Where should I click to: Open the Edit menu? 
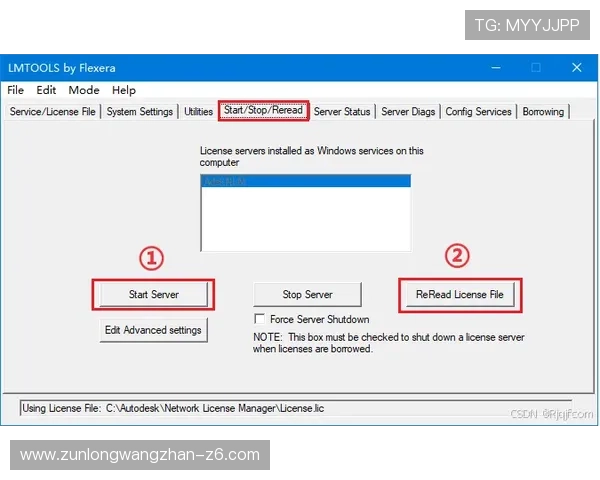[46, 90]
